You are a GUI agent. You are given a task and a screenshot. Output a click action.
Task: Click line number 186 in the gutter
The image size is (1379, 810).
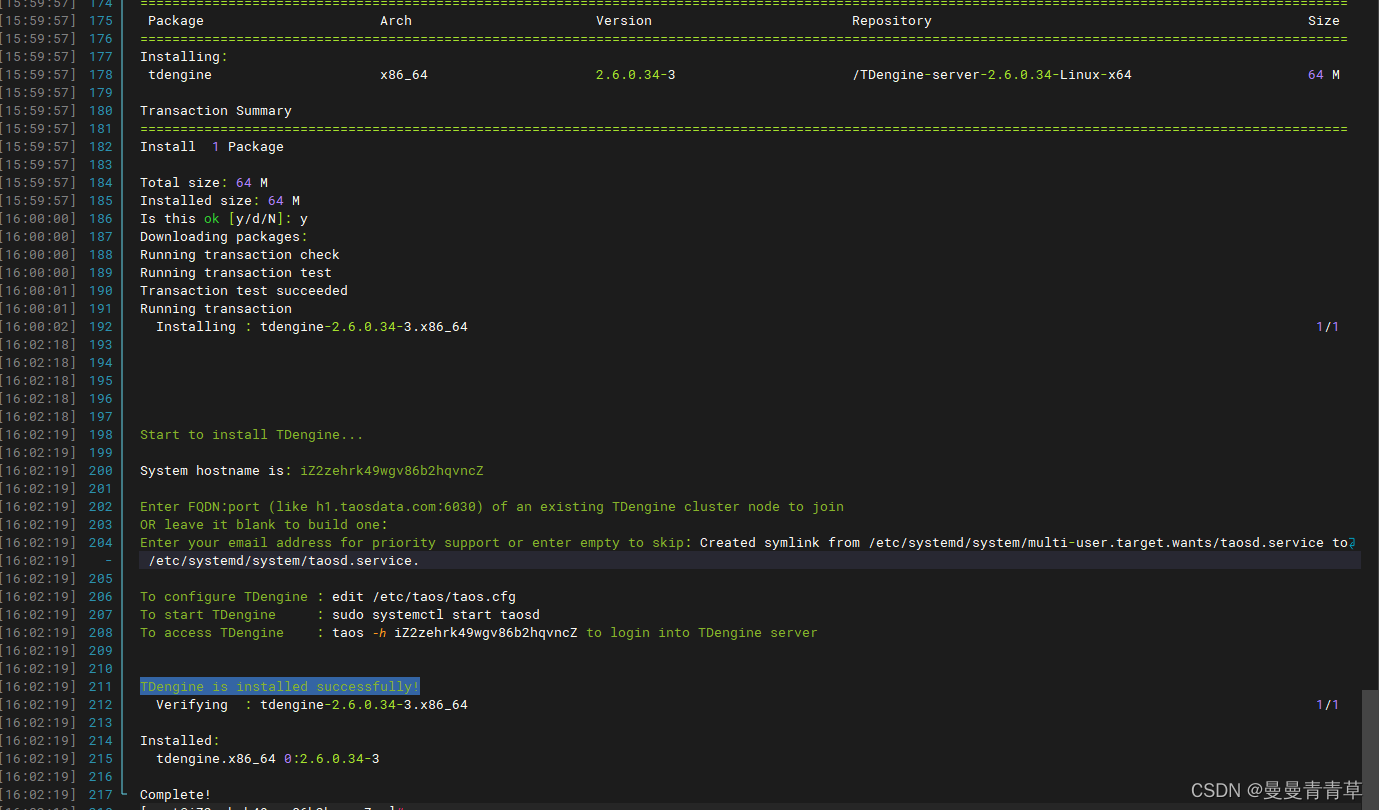(x=101, y=219)
